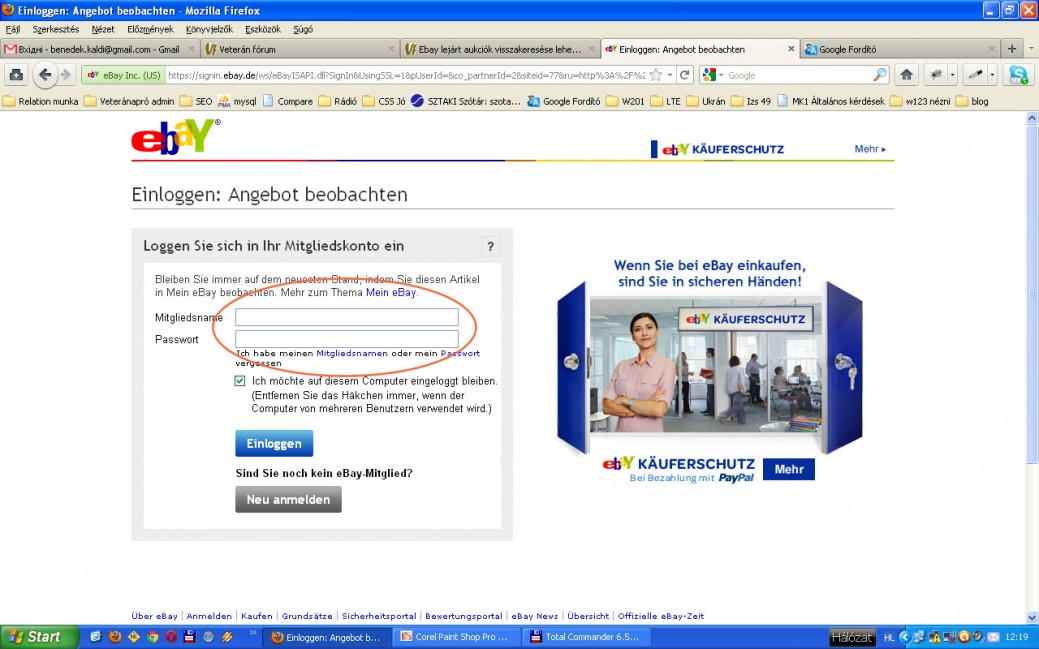Open the tab list dropdown arrow
The width and height of the screenshot is (1039, 649).
(x=1029, y=48)
